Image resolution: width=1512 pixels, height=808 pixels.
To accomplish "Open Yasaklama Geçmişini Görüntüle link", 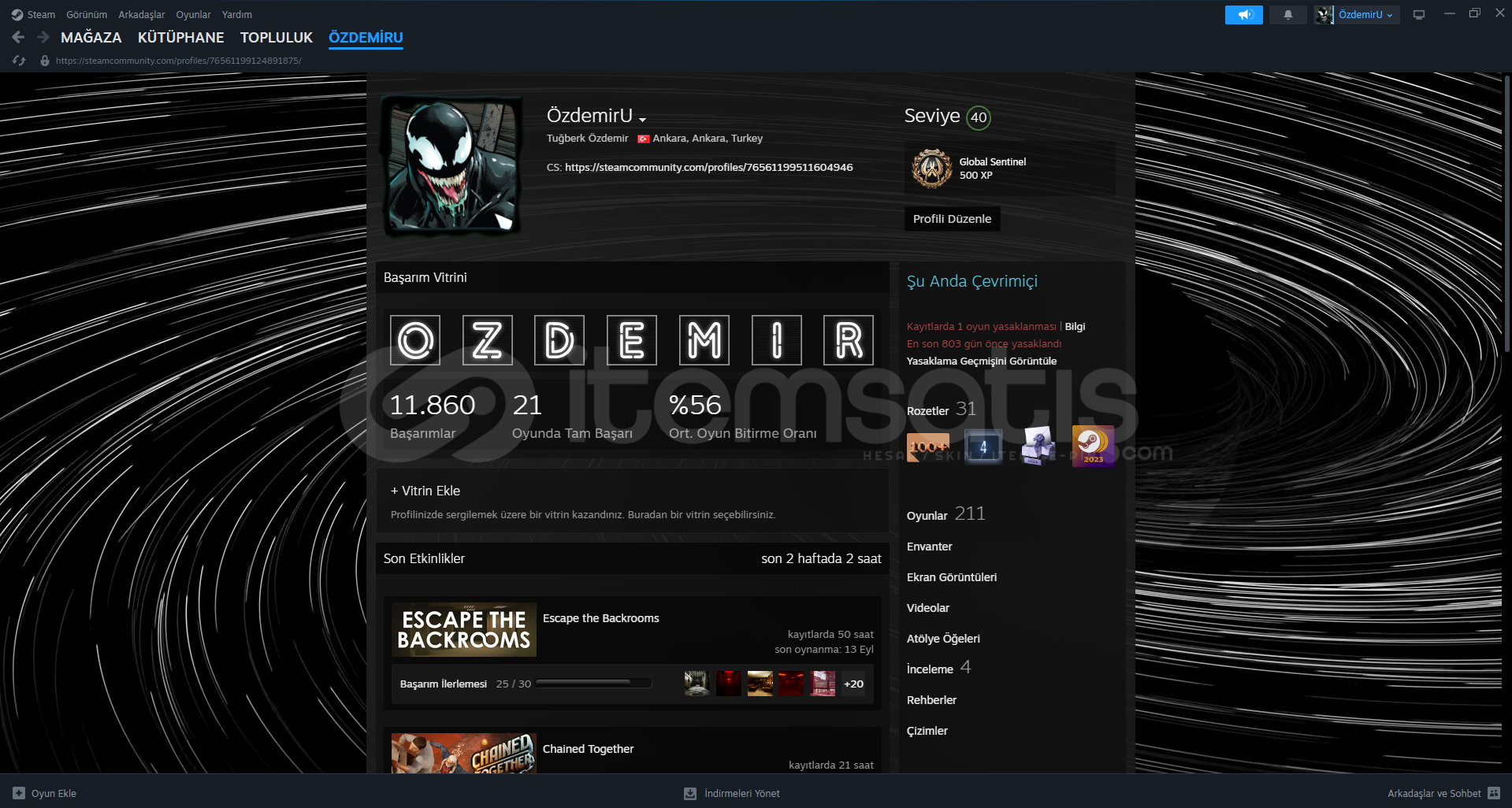I will point(982,361).
